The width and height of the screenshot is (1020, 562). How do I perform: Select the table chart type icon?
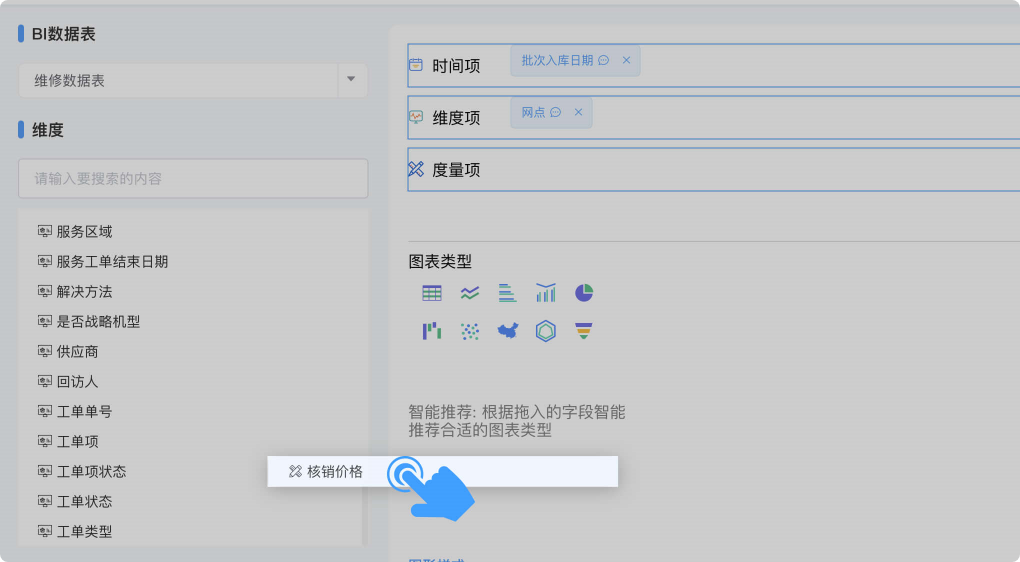click(x=431, y=293)
